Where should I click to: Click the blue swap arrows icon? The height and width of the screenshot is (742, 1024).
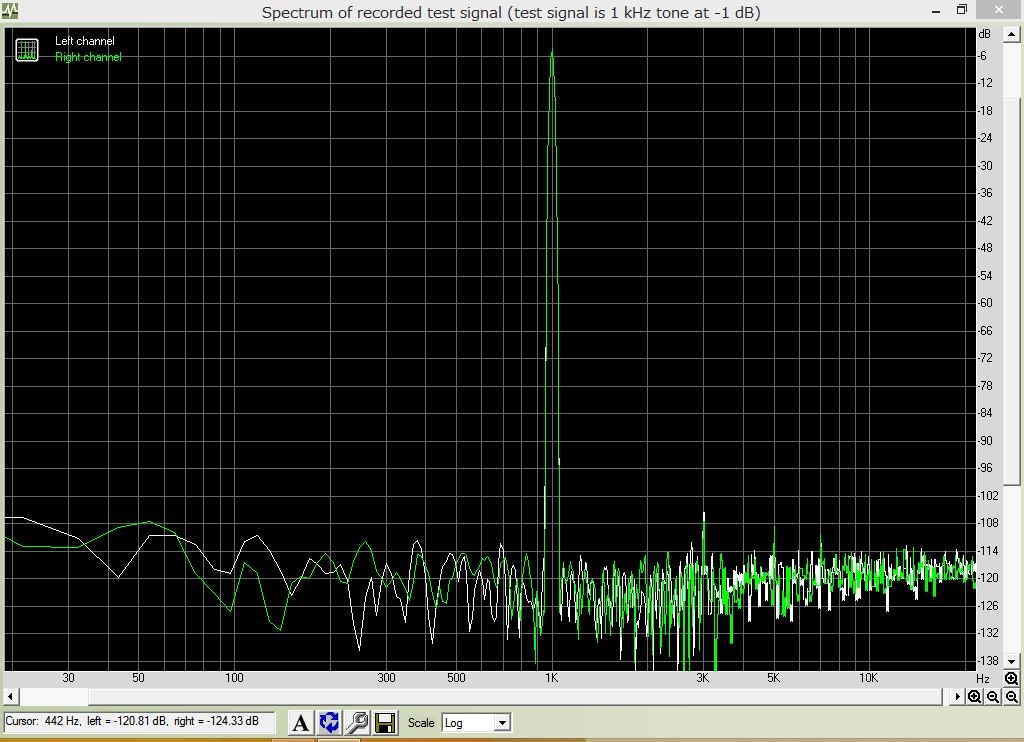pos(329,722)
